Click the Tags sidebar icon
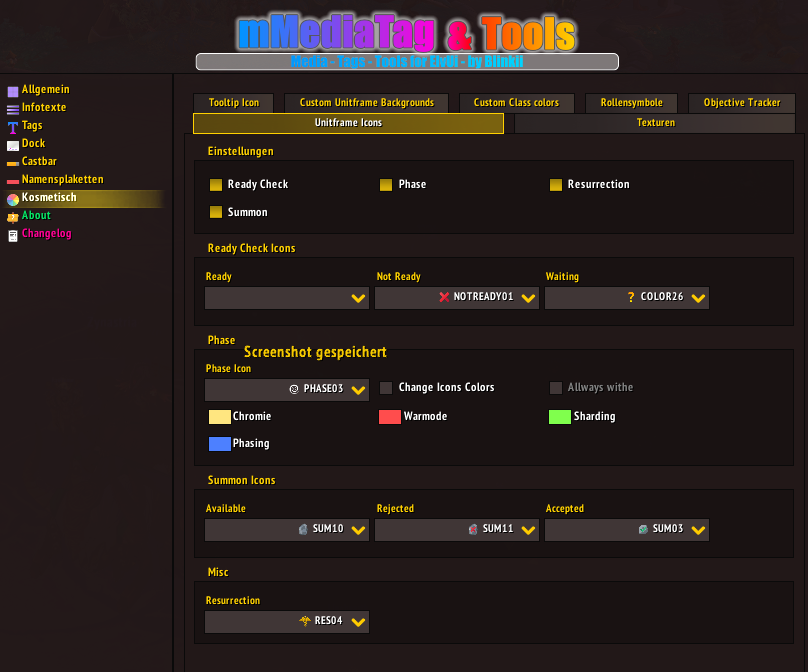The image size is (808, 672). (13, 127)
